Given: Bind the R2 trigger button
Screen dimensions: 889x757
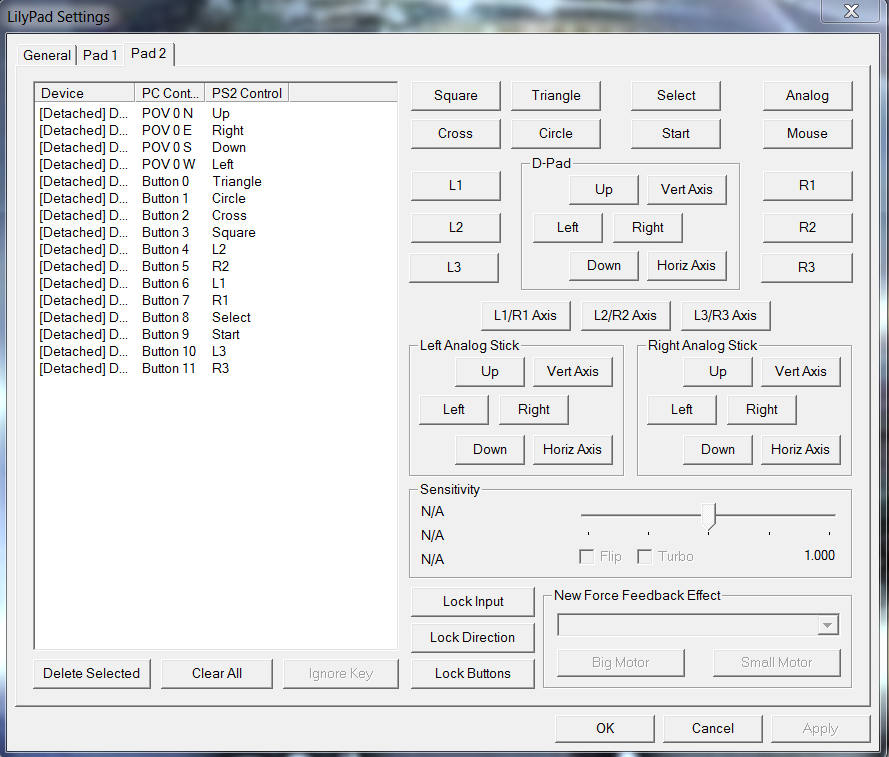Looking at the screenshot, I should click(807, 227).
